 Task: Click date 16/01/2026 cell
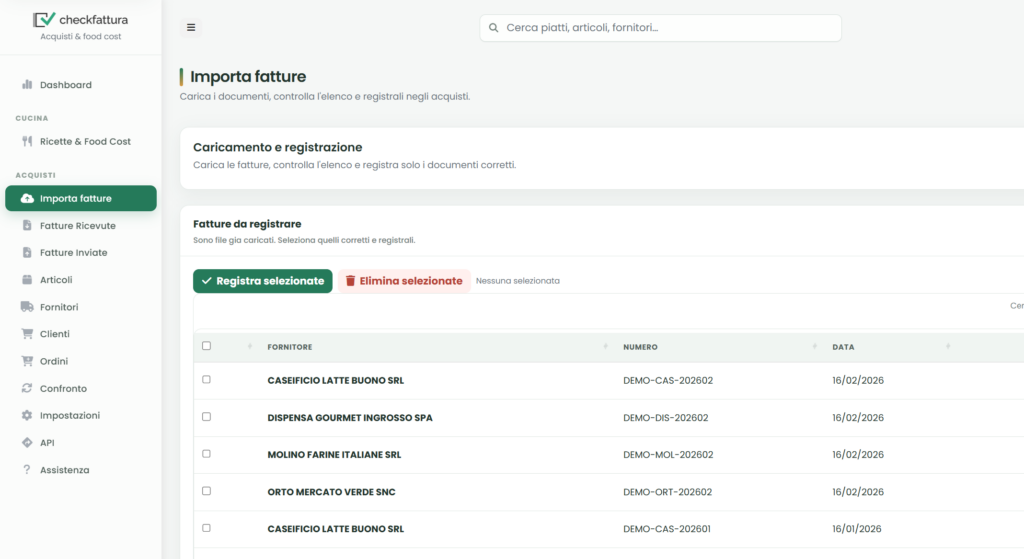click(x=857, y=530)
